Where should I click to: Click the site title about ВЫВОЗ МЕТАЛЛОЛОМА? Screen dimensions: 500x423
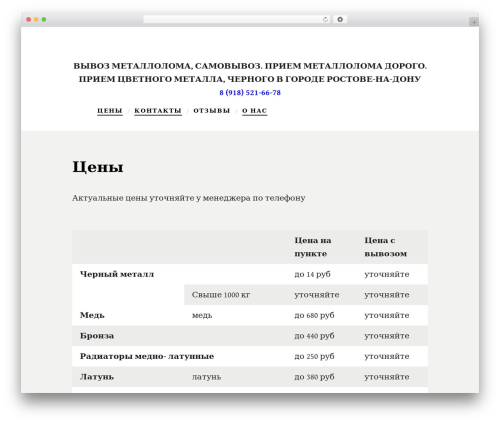click(x=250, y=72)
